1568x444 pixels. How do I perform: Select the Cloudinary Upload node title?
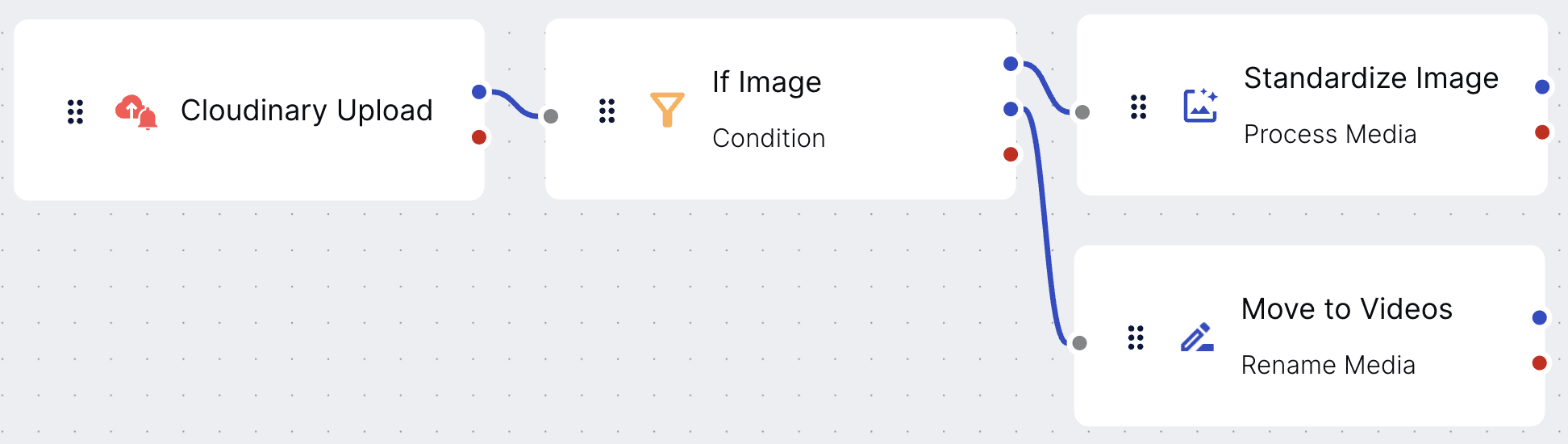point(307,111)
